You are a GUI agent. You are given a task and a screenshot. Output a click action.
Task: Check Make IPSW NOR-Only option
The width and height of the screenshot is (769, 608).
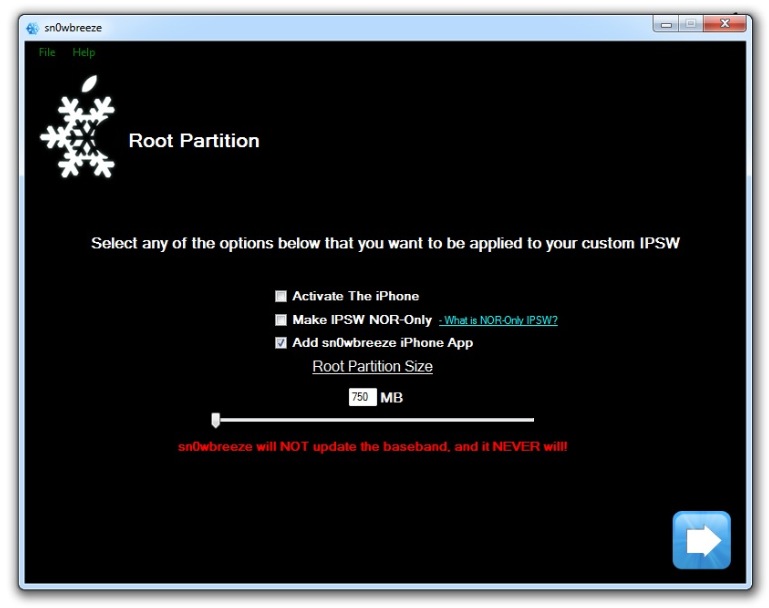281,320
